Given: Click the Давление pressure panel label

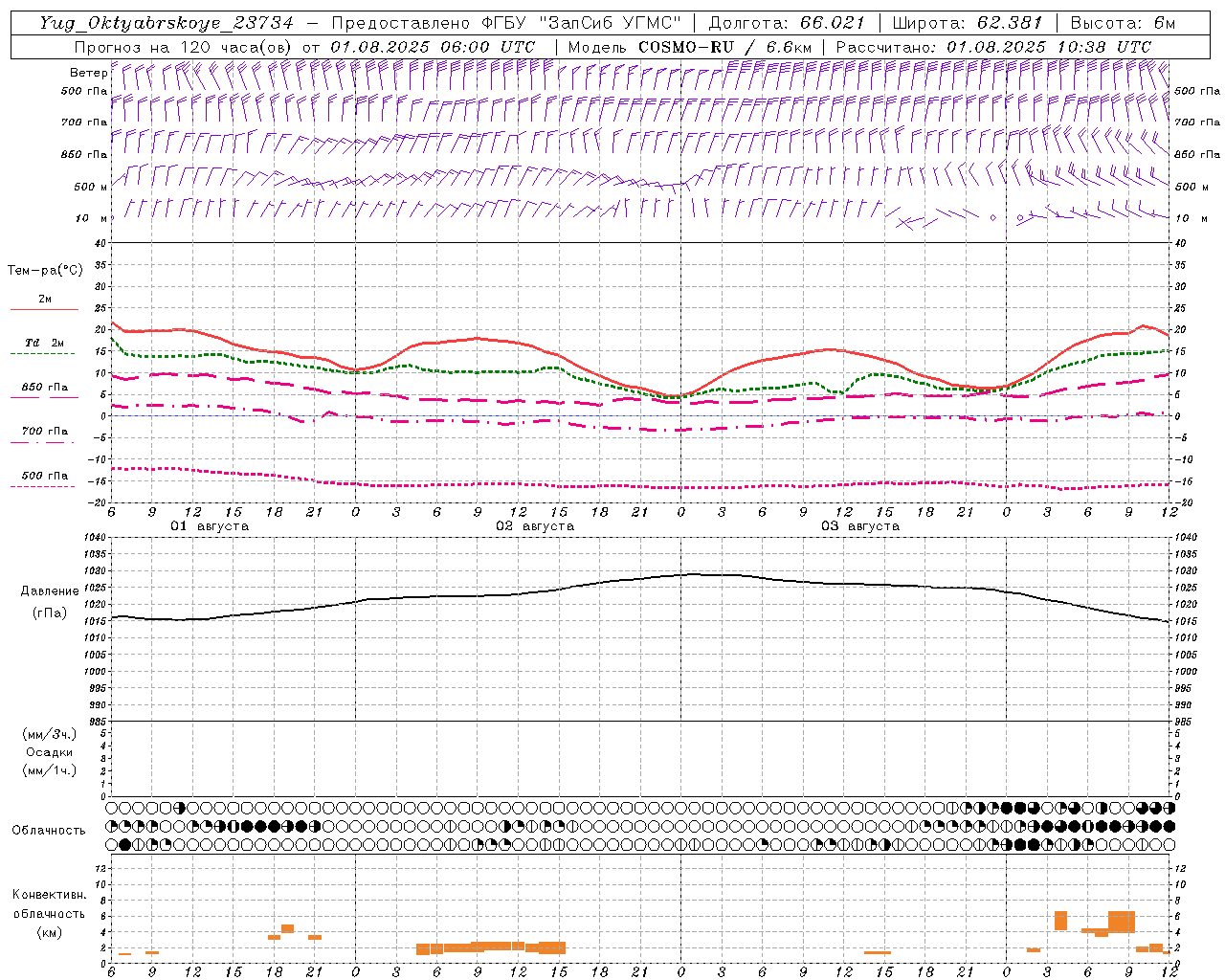Looking at the screenshot, I should pos(50,591).
